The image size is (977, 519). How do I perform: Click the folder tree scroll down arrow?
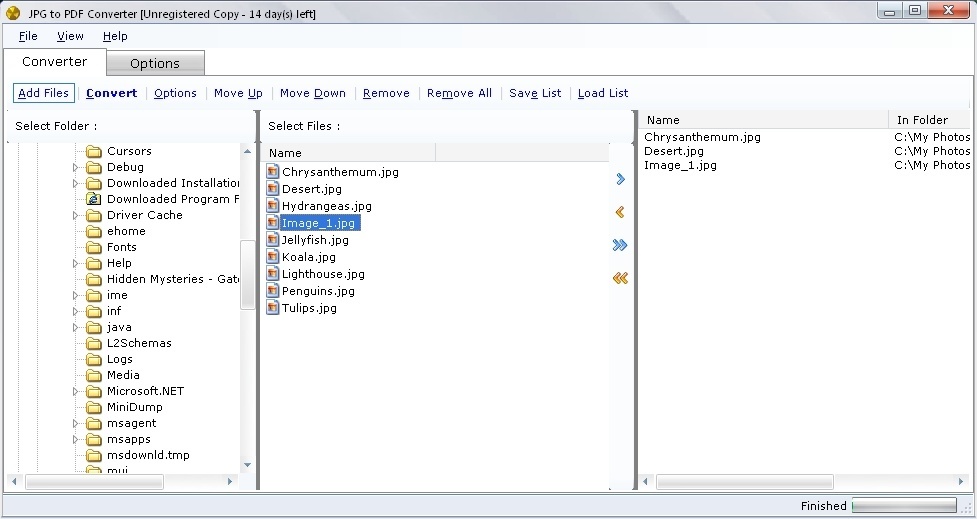pyautogui.click(x=247, y=465)
